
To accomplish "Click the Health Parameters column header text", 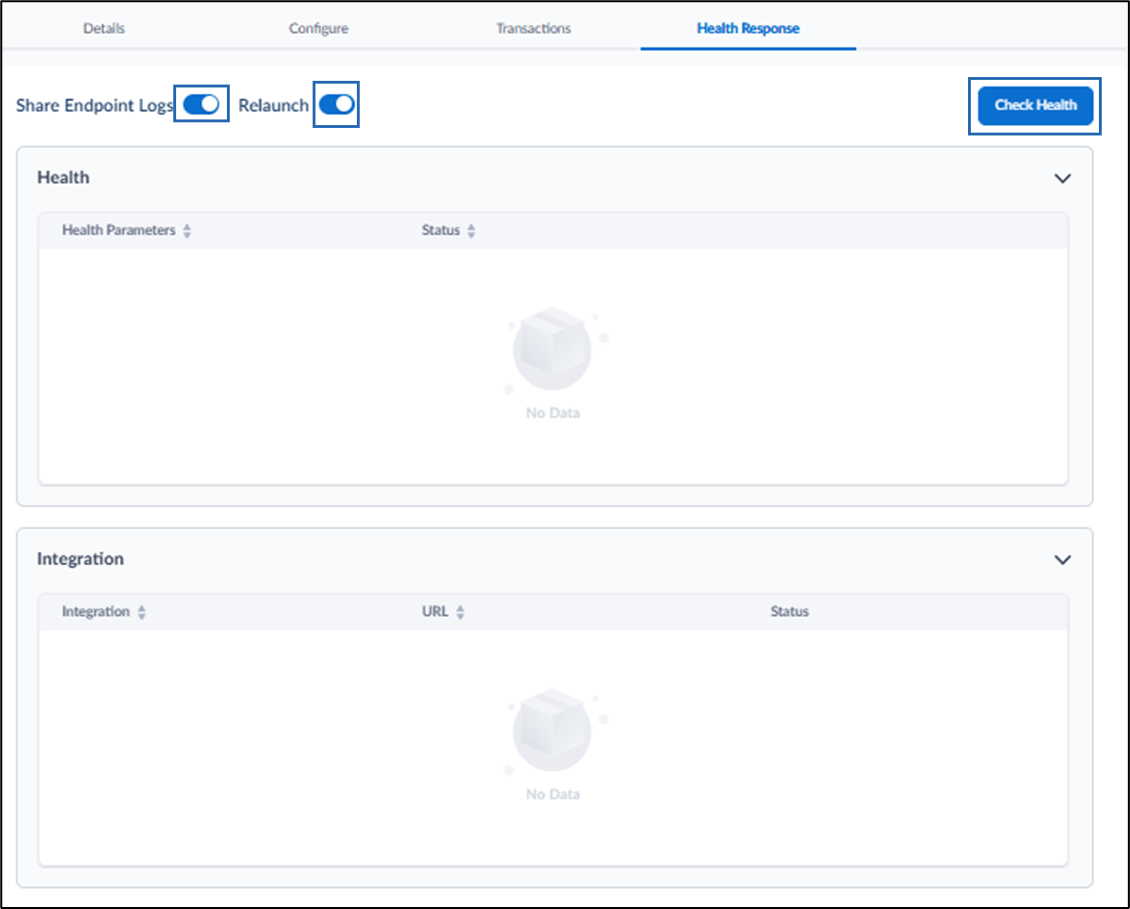I will tap(118, 230).
